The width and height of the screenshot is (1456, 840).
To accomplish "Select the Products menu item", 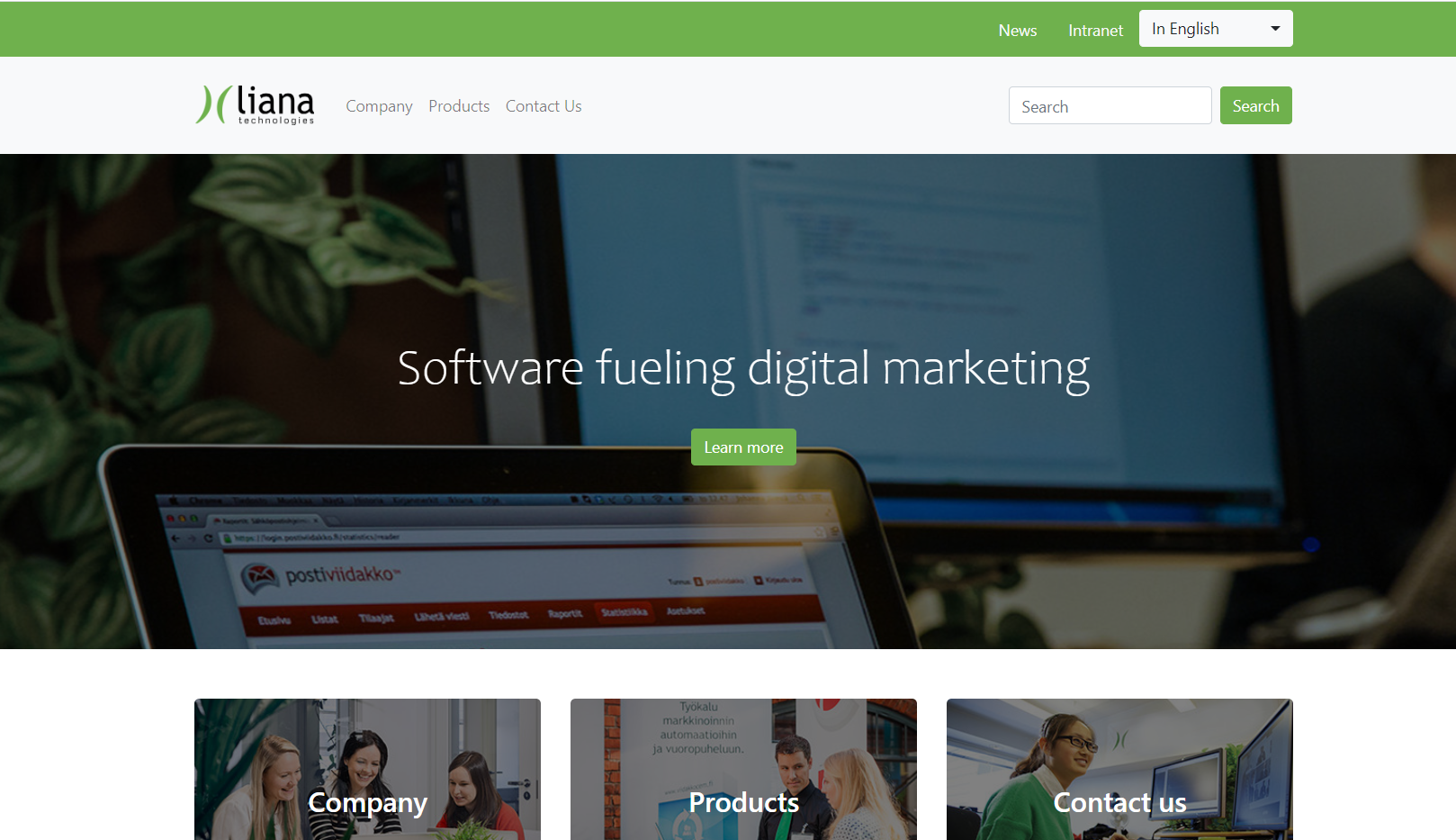I will 459,106.
